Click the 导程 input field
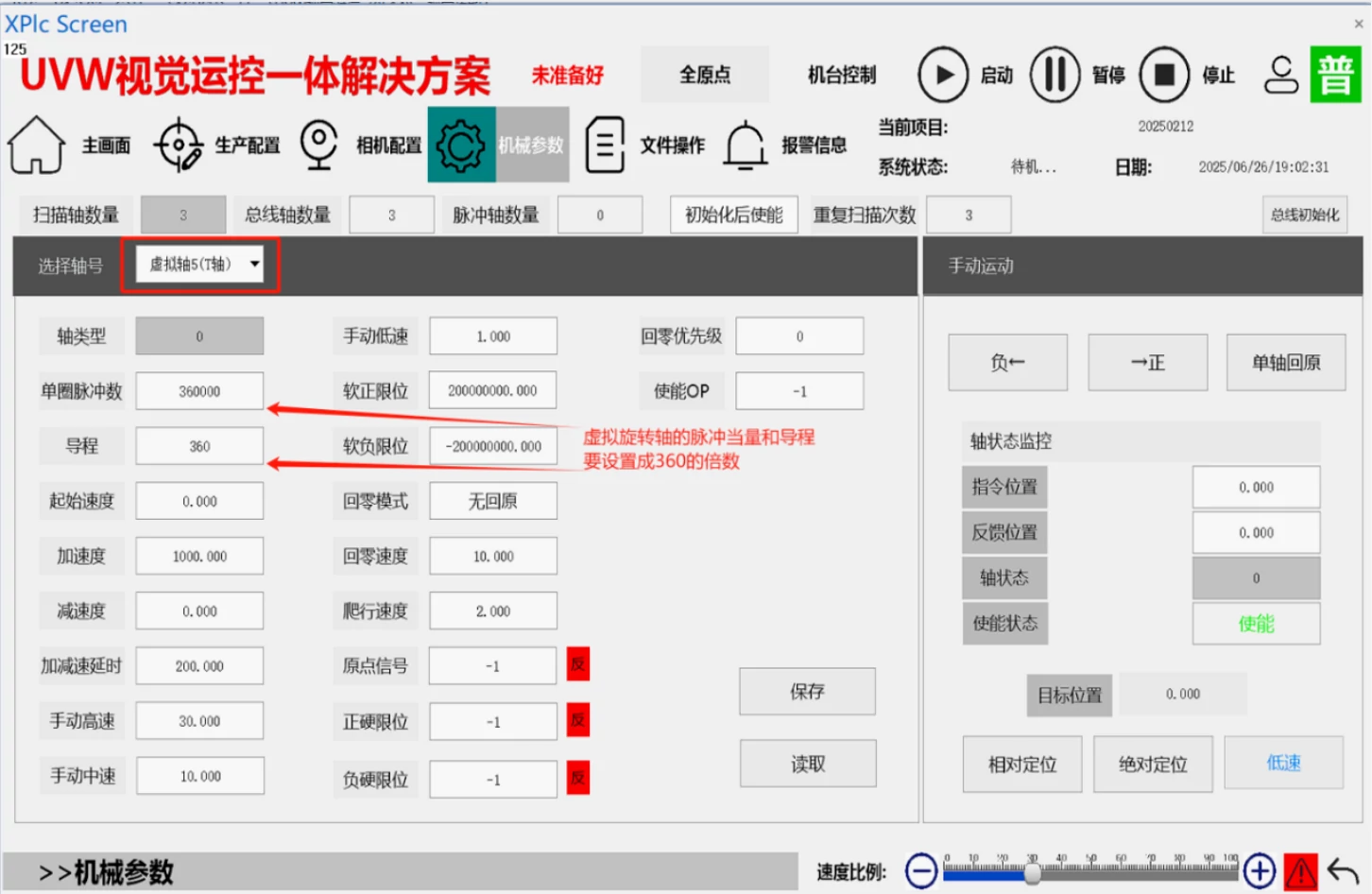This screenshot has height=894, width=1372. [199, 446]
